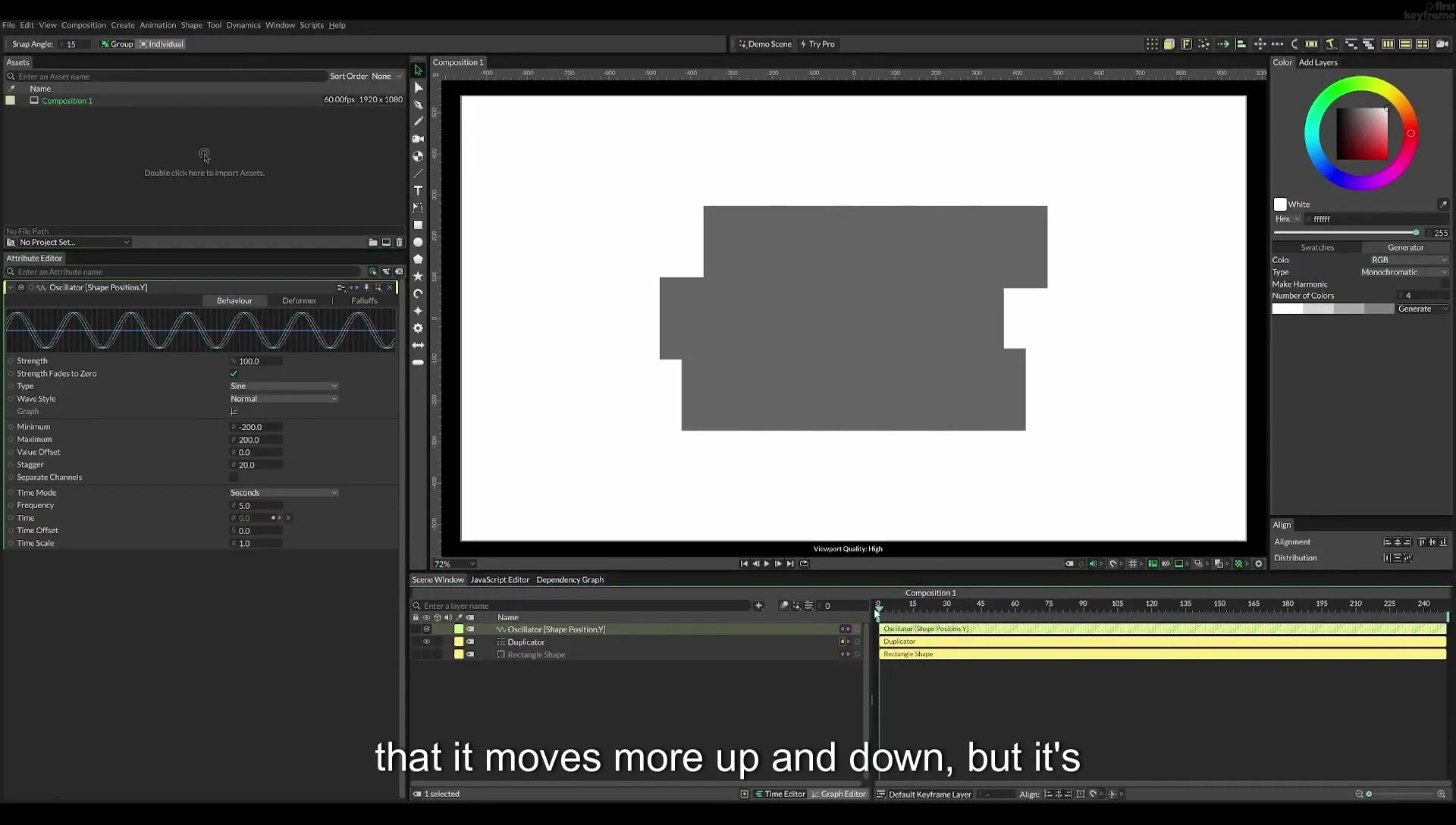Viewport: 1456px width, 825px height.
Task: Select the Camera tool in toolbar
Action: click(x=418, y=139)
